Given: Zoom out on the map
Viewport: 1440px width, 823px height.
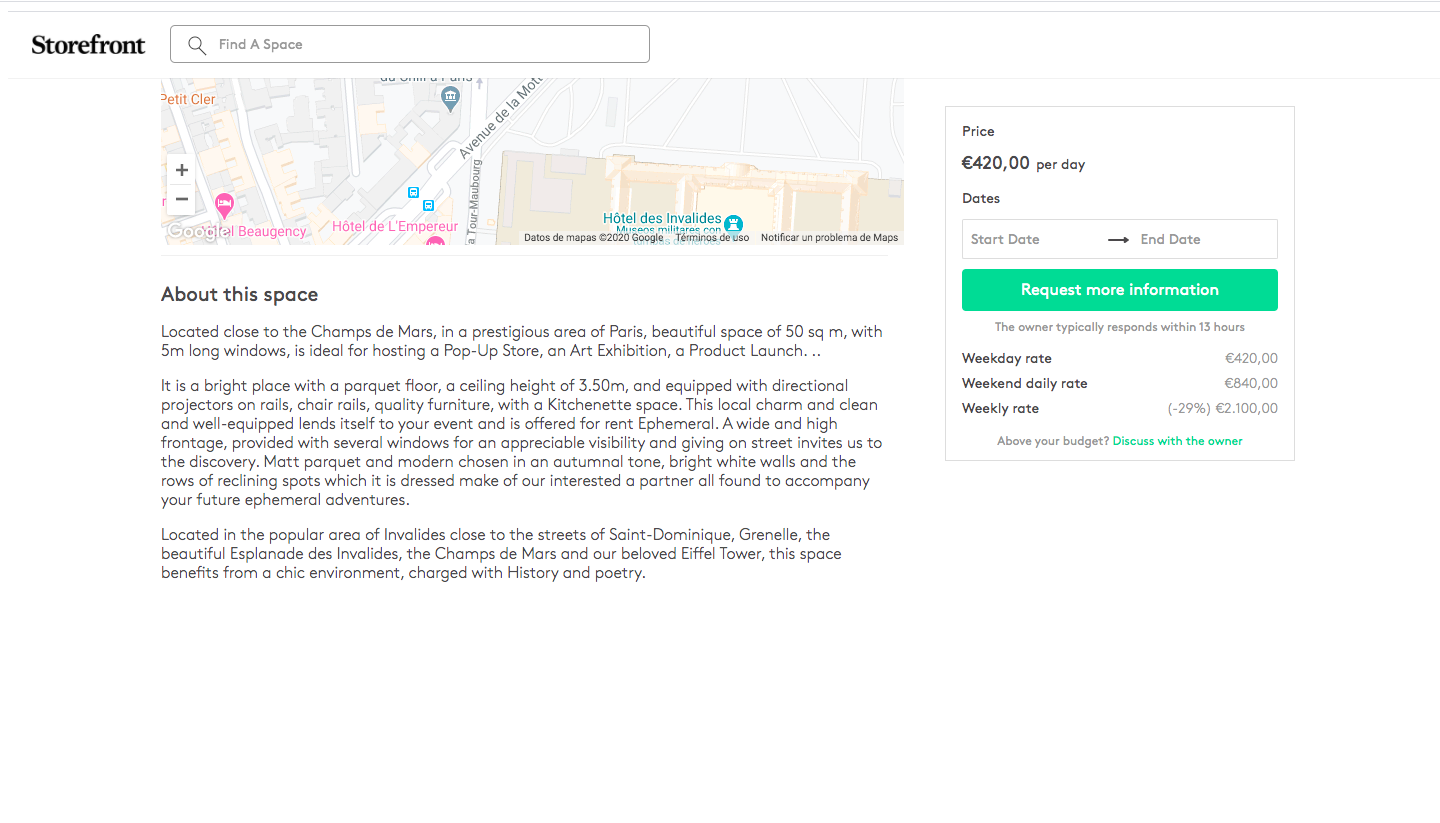Looking at the screenshot, I should coord(181,199).
